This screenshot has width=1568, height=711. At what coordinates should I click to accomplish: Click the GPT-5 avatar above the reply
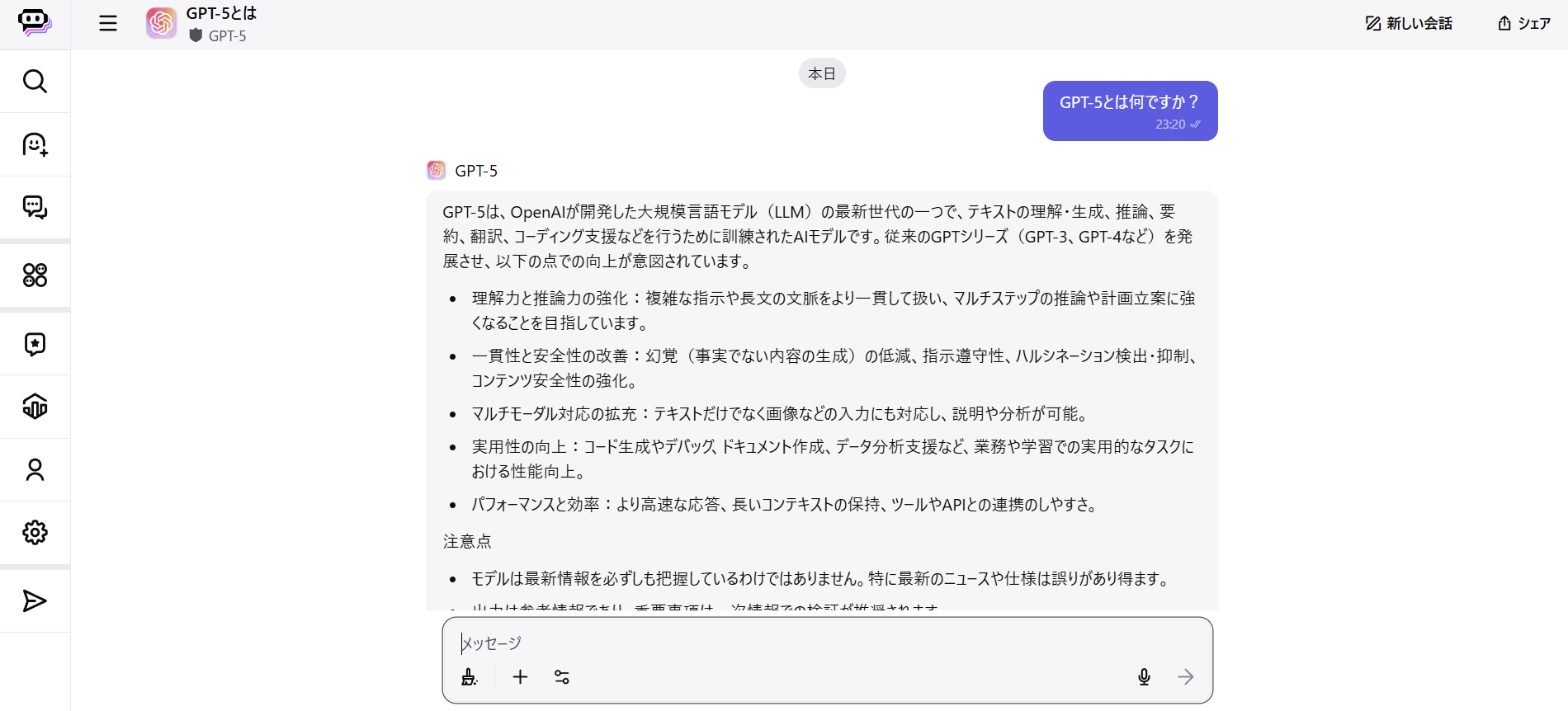[437, 170]
